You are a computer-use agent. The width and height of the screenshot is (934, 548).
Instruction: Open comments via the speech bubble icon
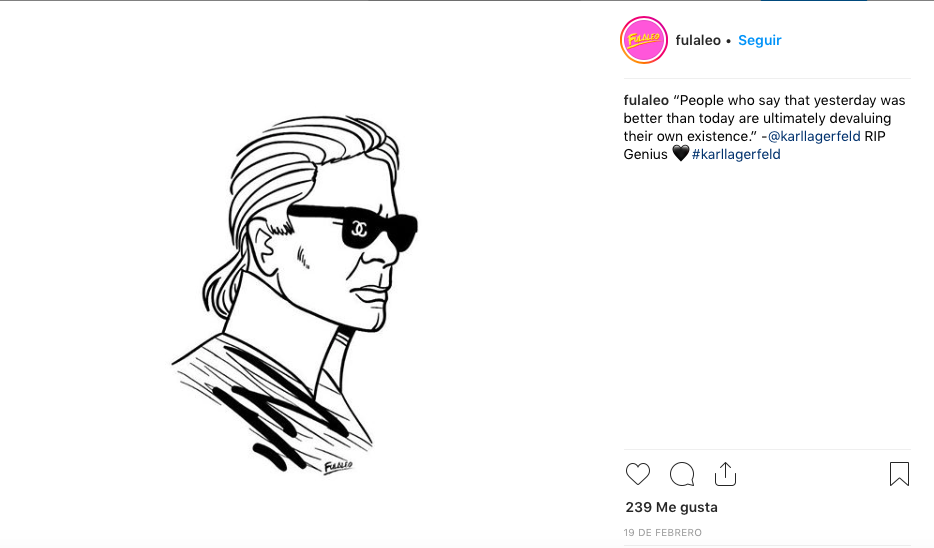[682, 474]
